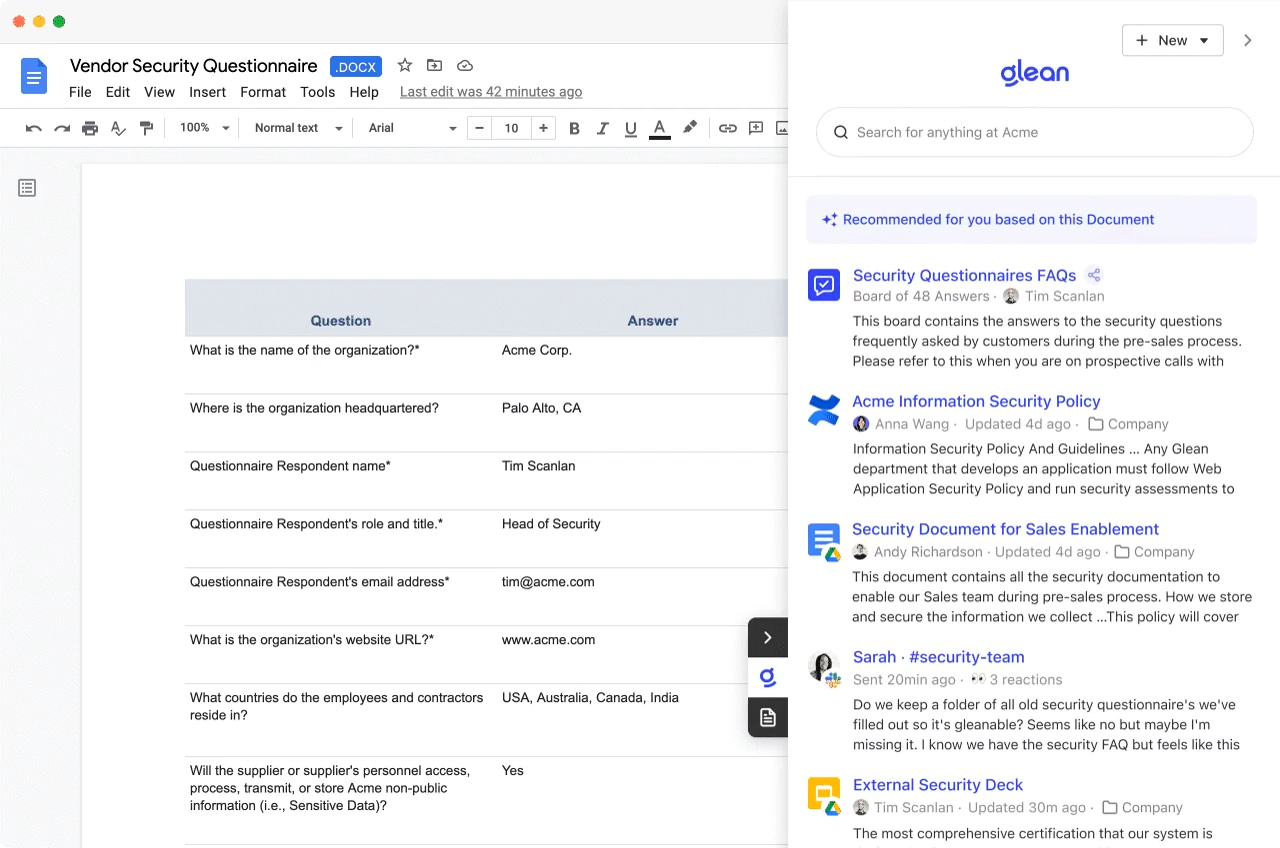This screenshot has height=848, width=1280.
Task: Click the .DOCX badge
Action: (x=356, y=67)
